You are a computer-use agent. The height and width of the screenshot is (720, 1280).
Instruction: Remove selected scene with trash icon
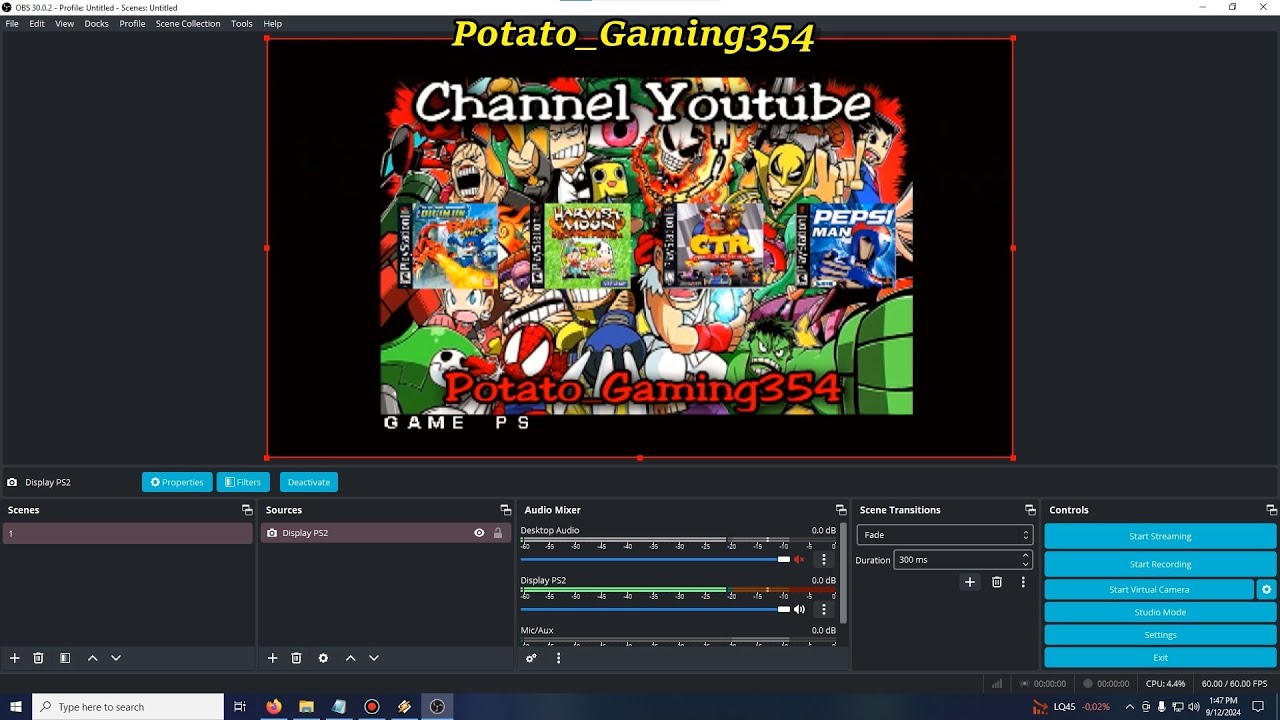tap(38, 658)
